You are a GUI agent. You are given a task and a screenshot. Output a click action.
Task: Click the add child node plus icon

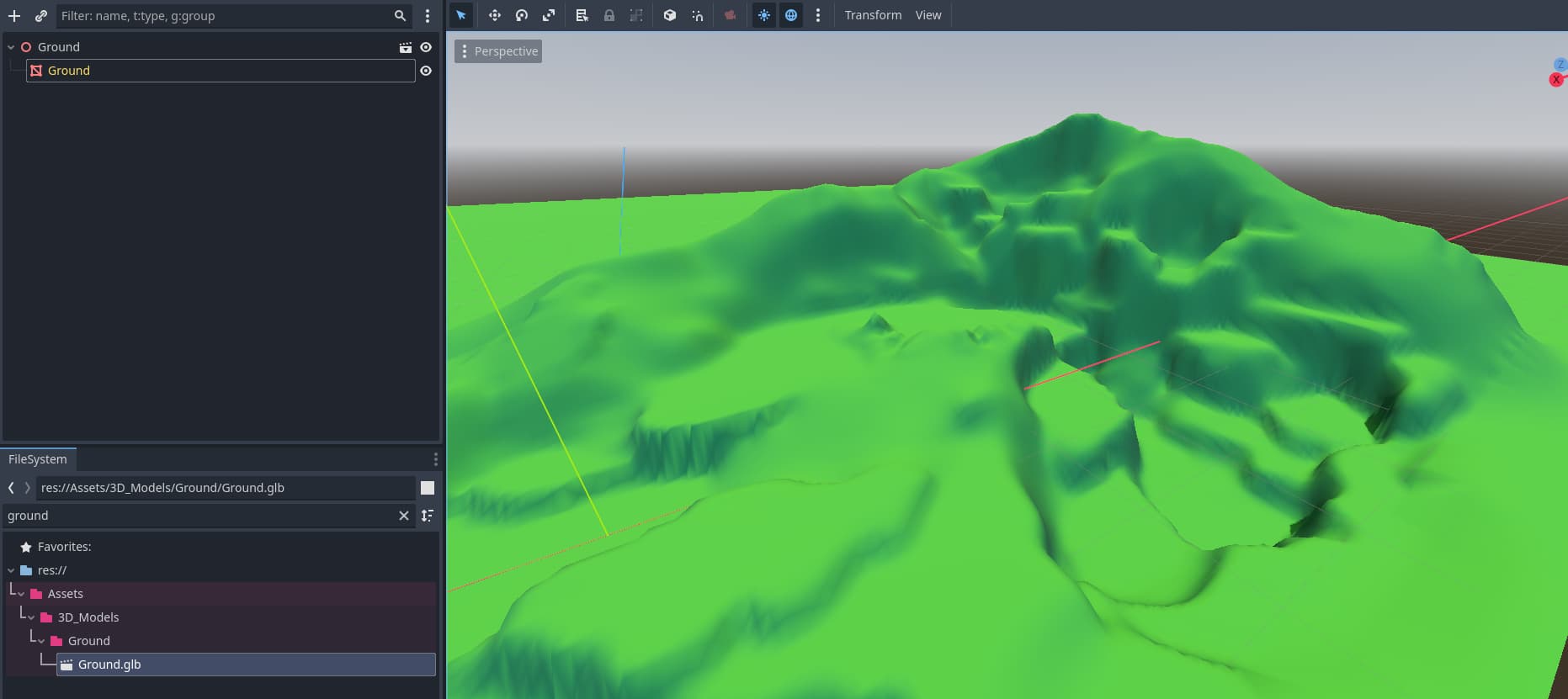(14, 16)
